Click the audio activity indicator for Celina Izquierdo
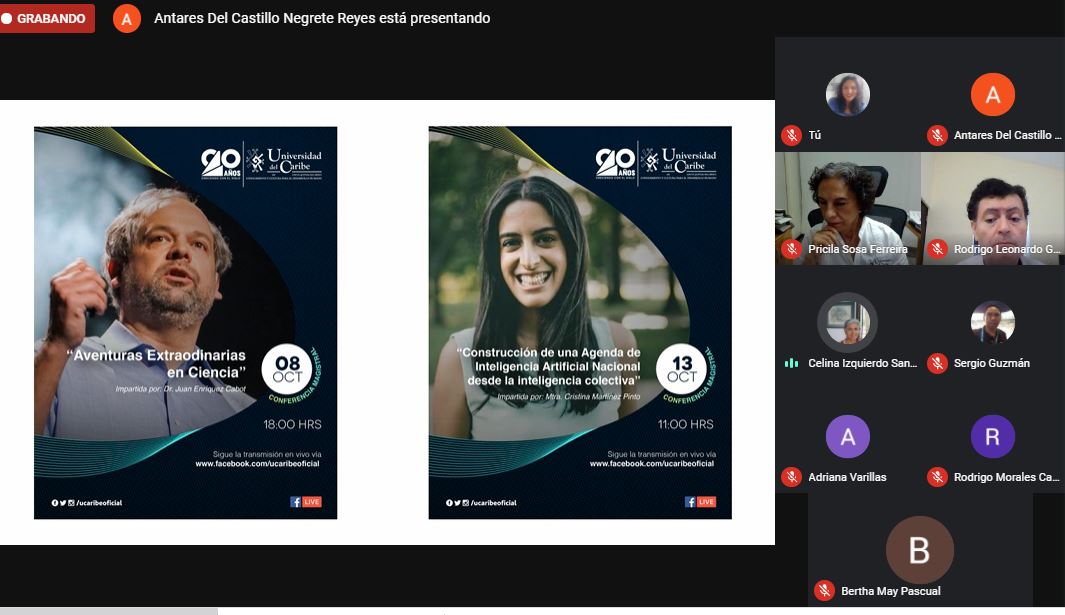This screenshot has height=615, width=1065. click(791, 363)
